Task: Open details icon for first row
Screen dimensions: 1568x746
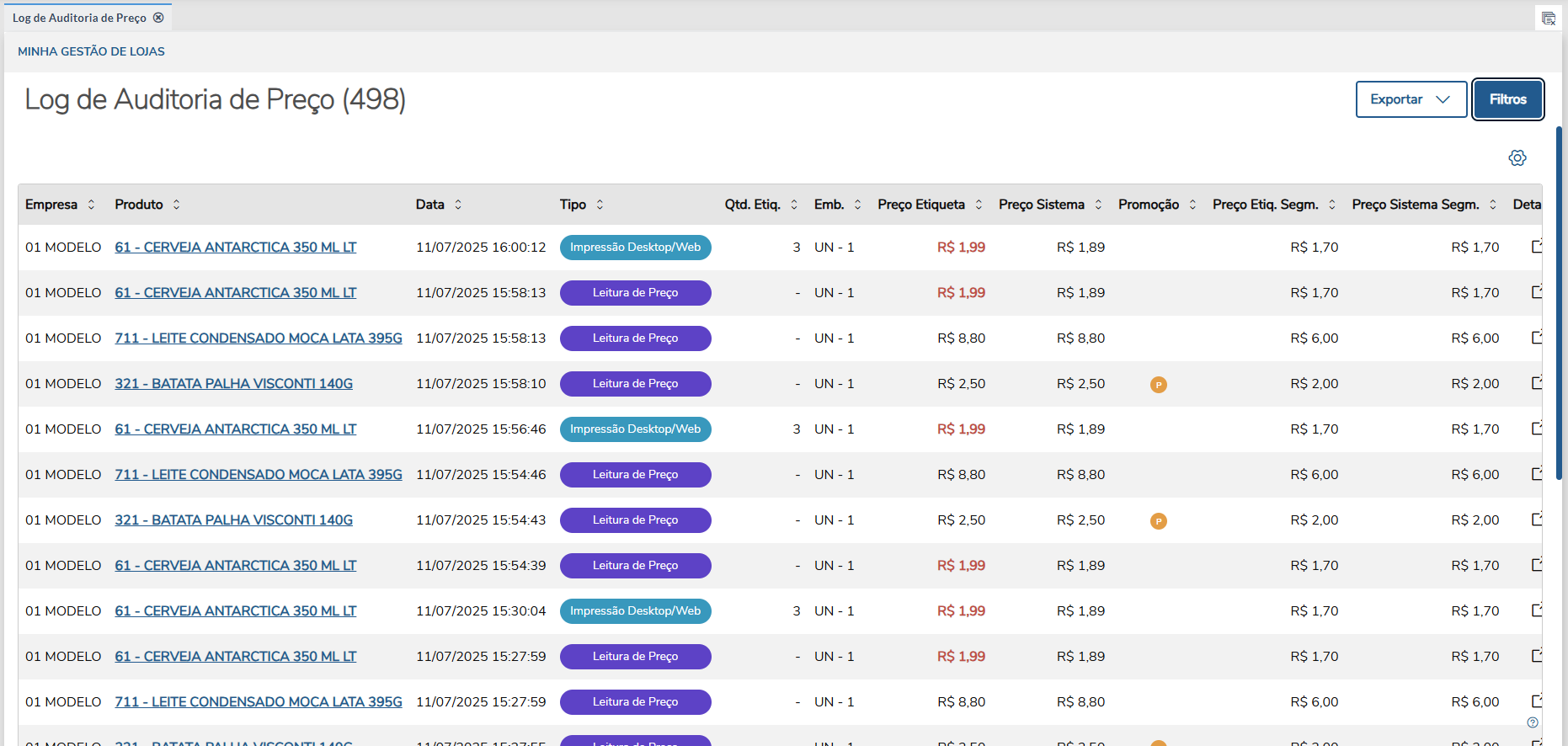Action: [x=1537, y=247]
